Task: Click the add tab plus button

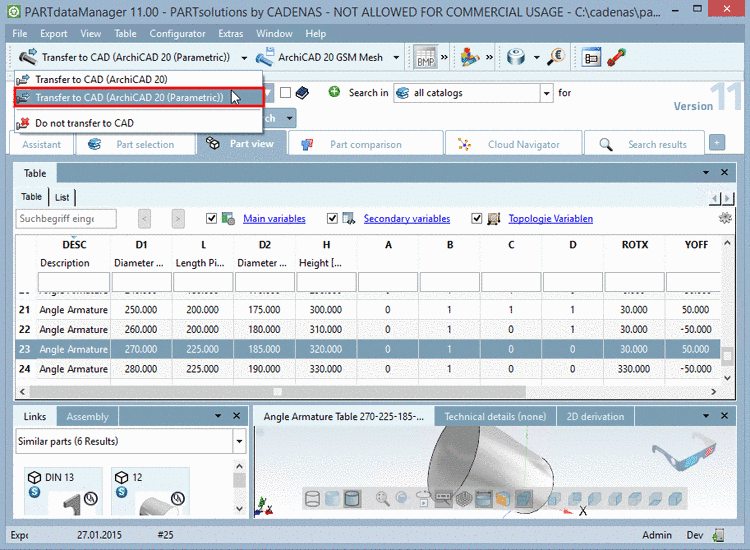Action: click(716, 143)
